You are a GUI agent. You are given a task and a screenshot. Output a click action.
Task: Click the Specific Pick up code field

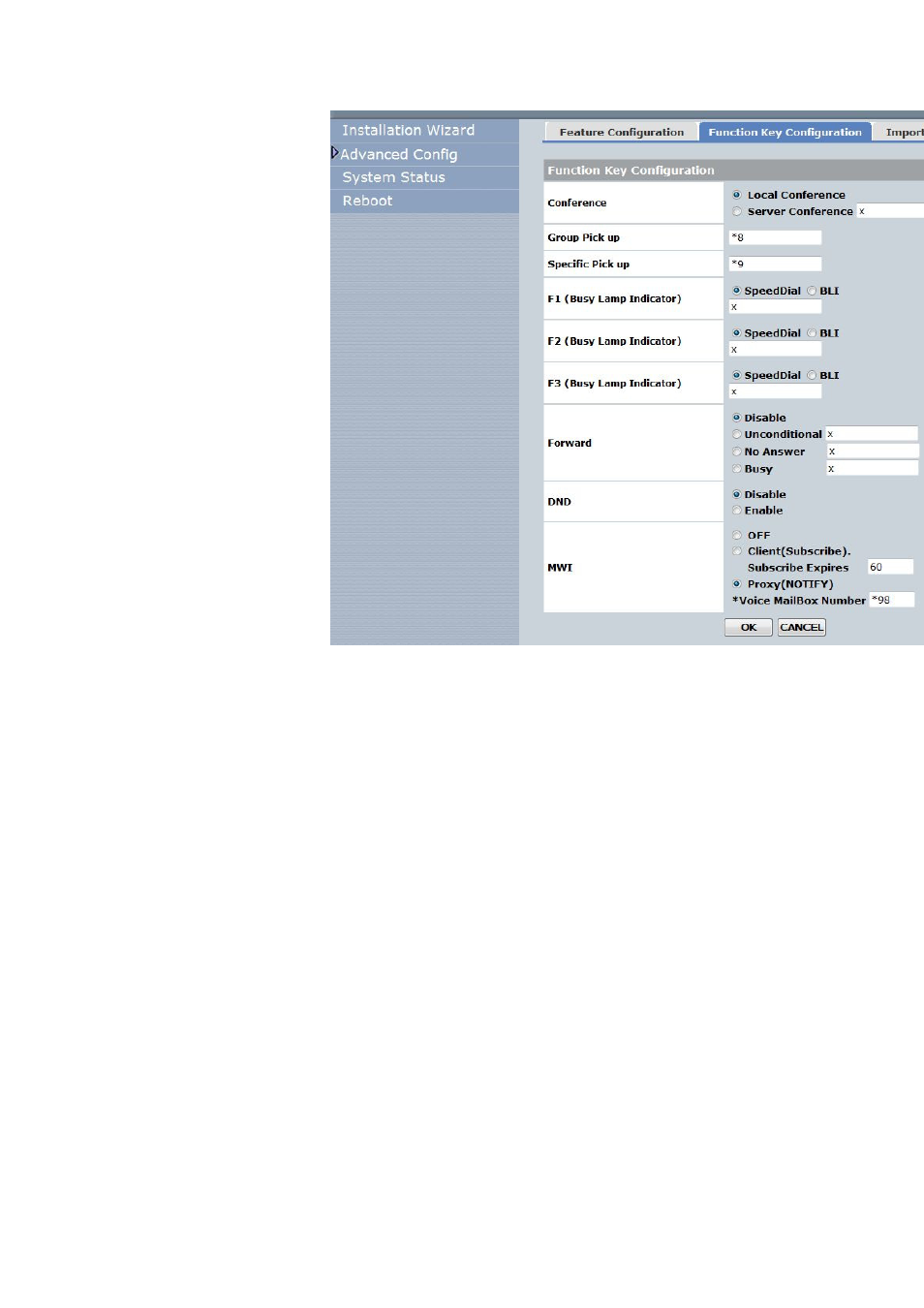click(x=775, y=264)
